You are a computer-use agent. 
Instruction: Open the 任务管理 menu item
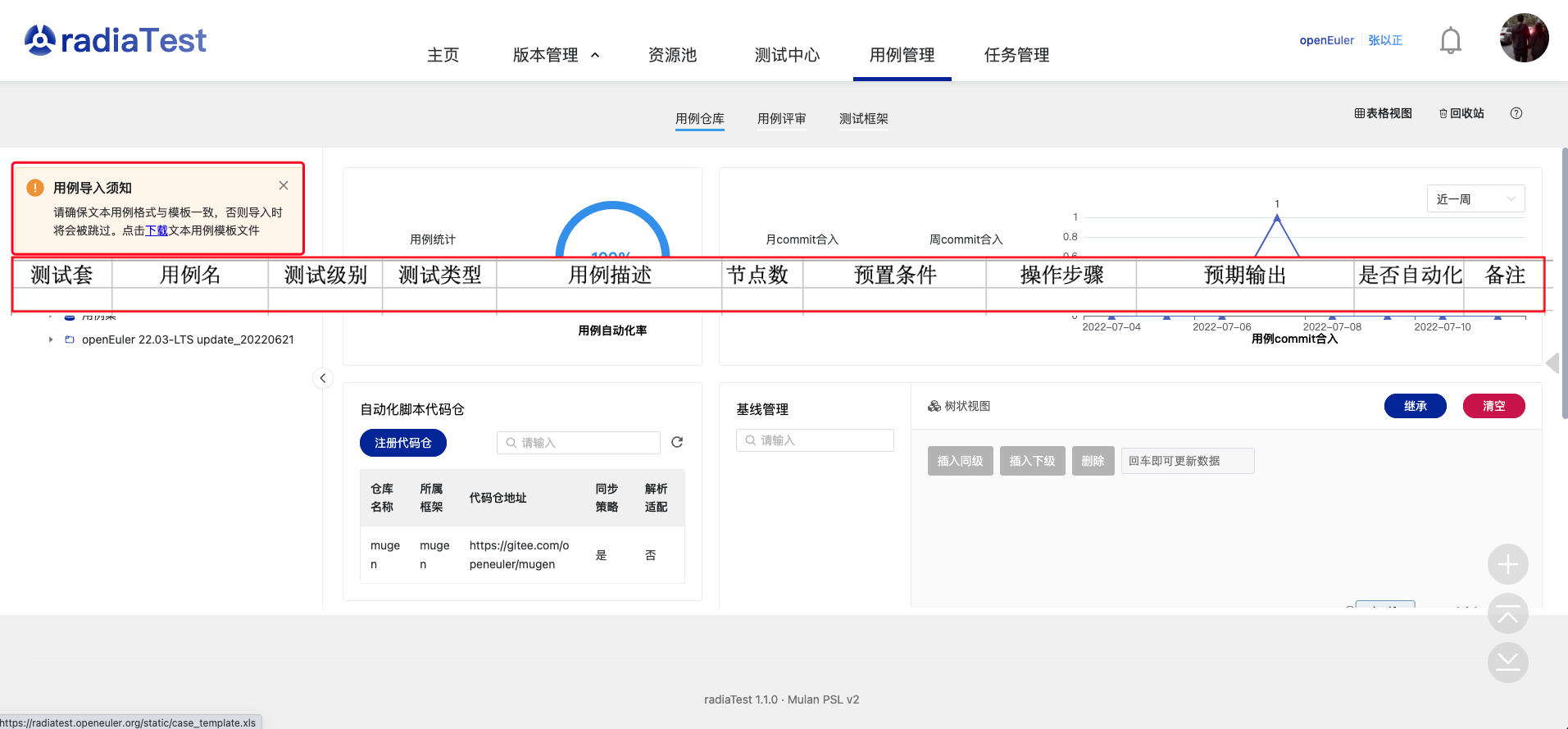(1016, 55)
